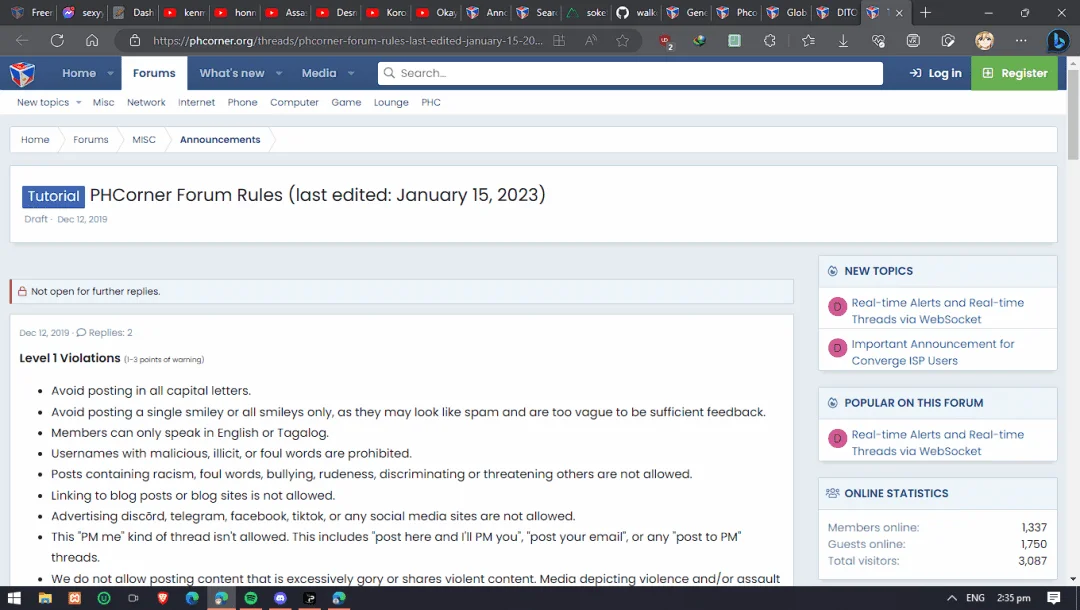1080x610 pixels.
Task: Open the Game sub-navigation link
Action: 346,103
